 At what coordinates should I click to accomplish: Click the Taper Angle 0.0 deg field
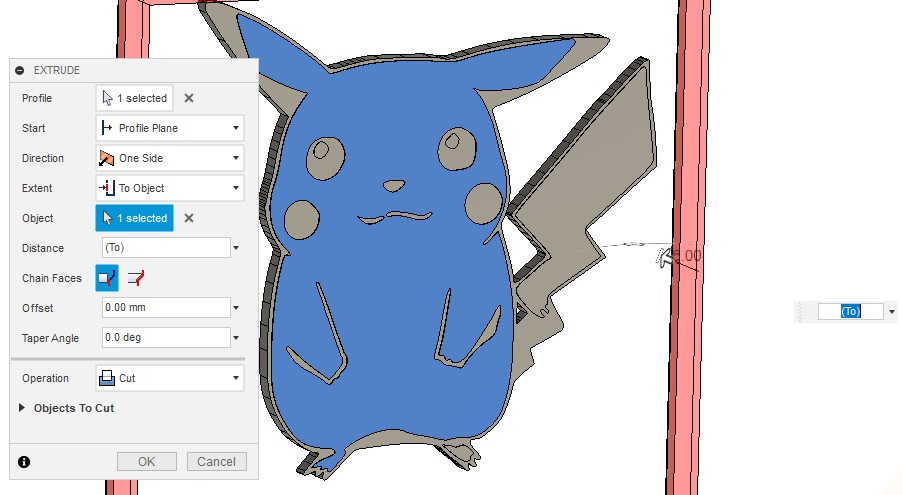[166, 338]
